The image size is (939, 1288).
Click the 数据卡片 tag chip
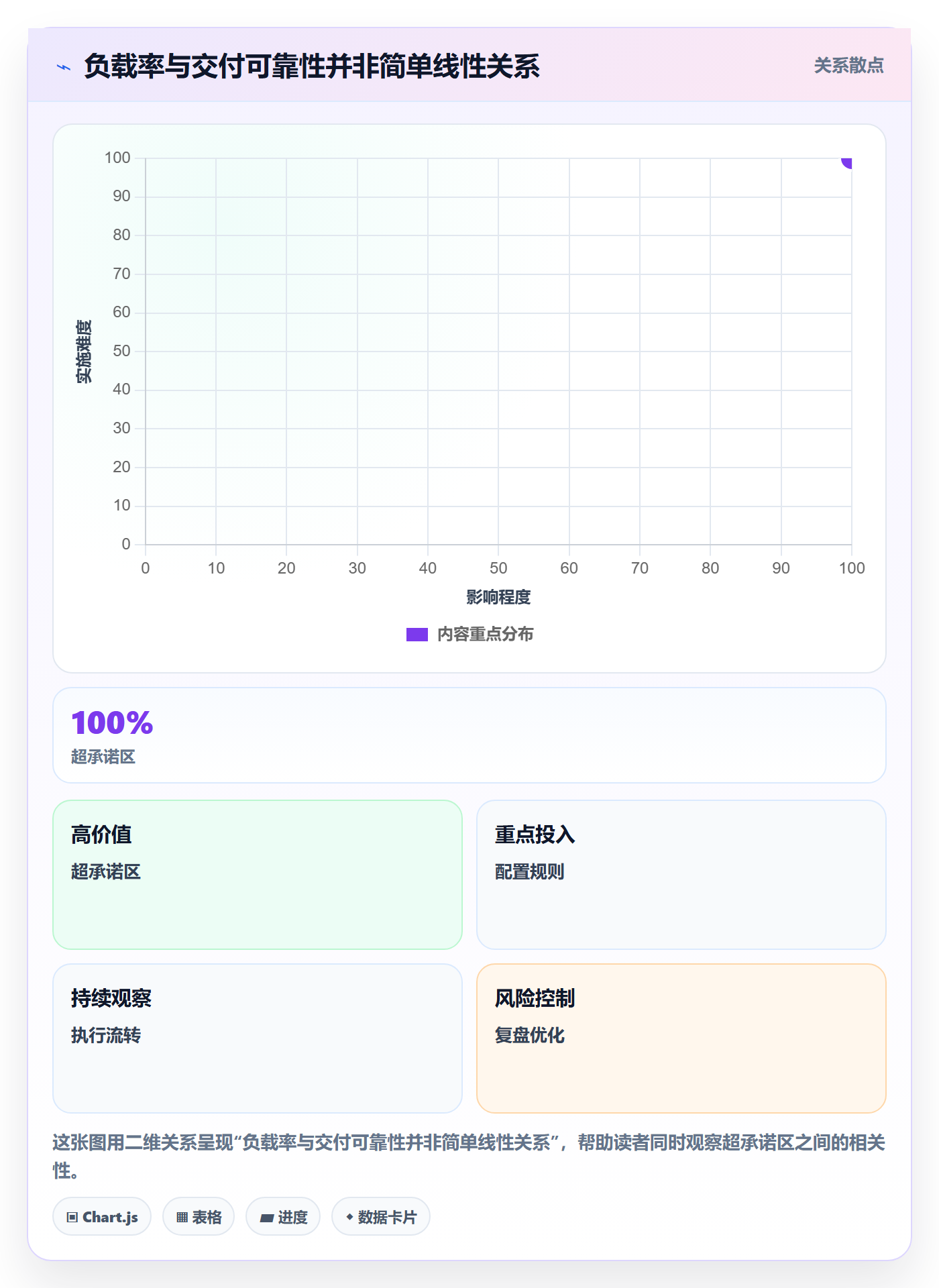(381, 1216)
